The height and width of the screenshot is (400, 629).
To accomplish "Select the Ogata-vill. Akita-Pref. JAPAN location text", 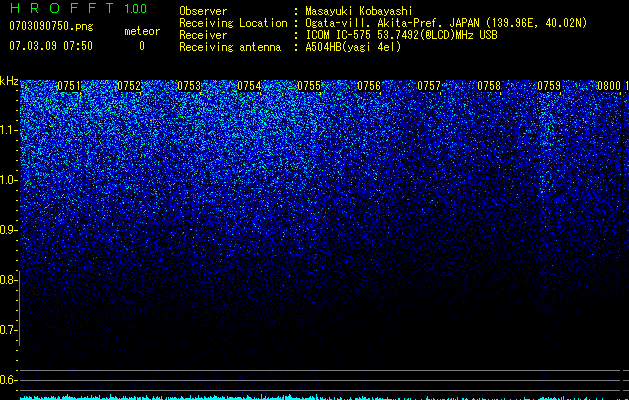I will [x=446, y=23].
